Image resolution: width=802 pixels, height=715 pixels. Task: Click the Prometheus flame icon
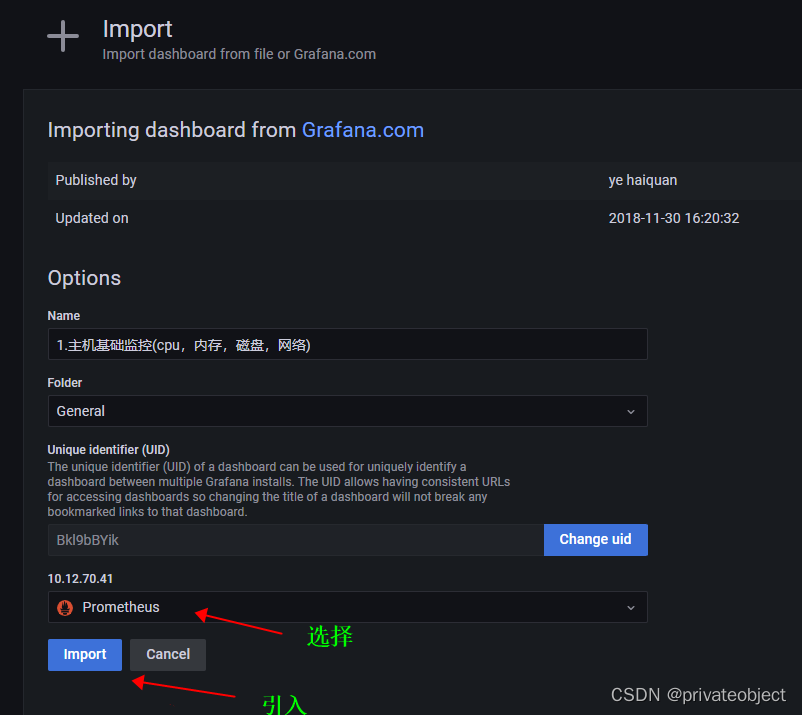65,608
